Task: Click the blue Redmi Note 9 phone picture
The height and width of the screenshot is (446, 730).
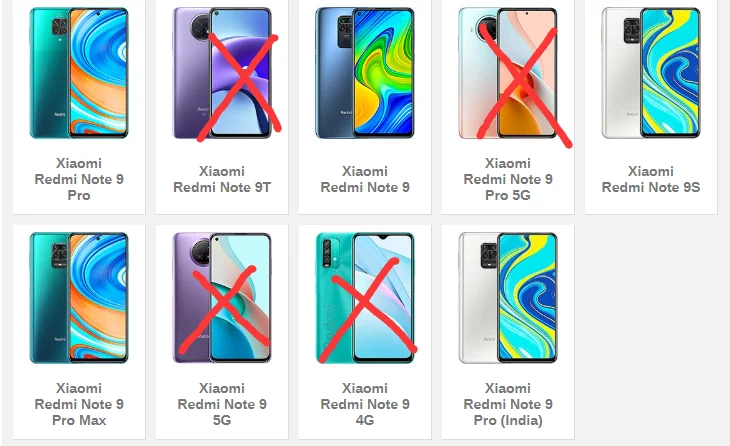Action: tap(365, 73)
